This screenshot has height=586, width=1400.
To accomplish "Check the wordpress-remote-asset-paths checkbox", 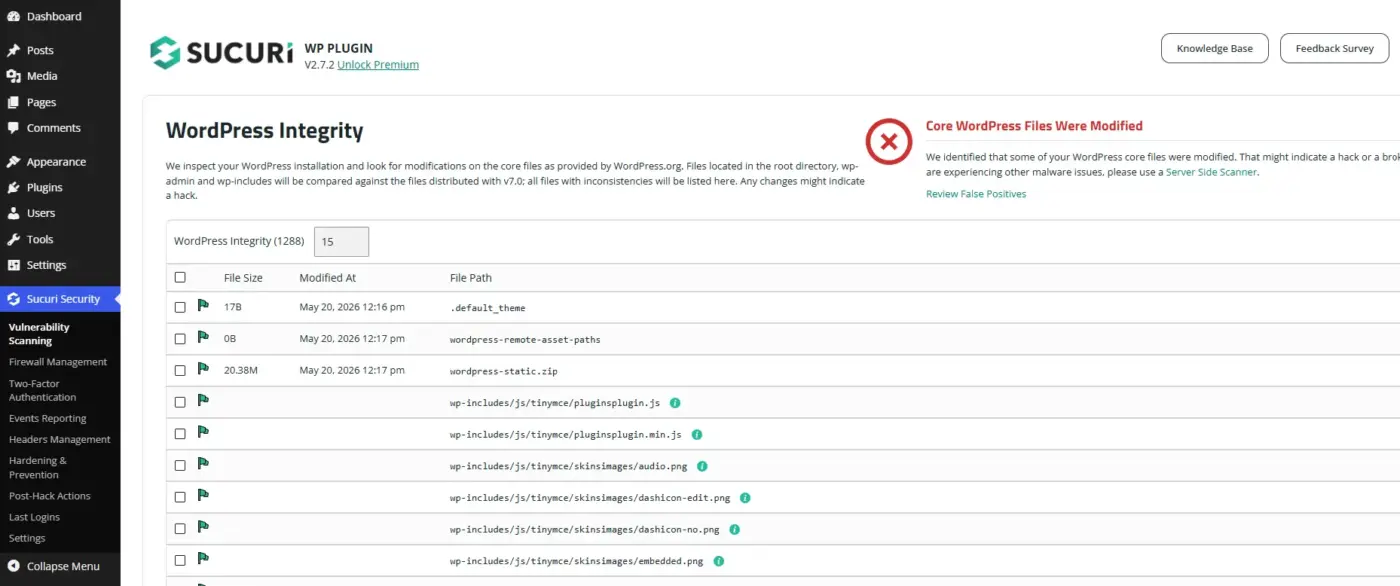I will [x=180, y=339].
